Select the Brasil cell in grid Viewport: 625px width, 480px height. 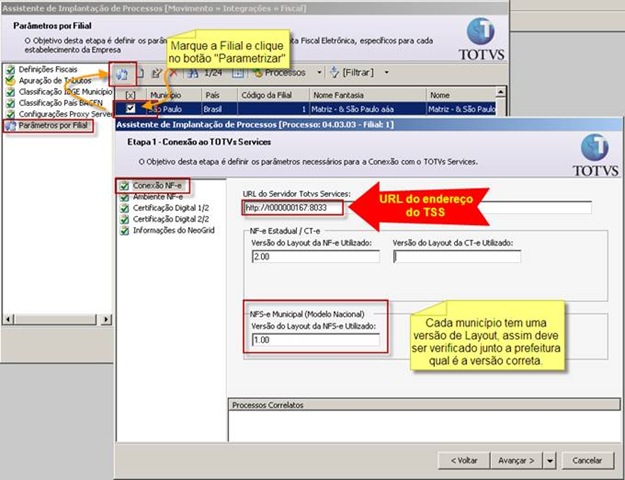point(219,109)
